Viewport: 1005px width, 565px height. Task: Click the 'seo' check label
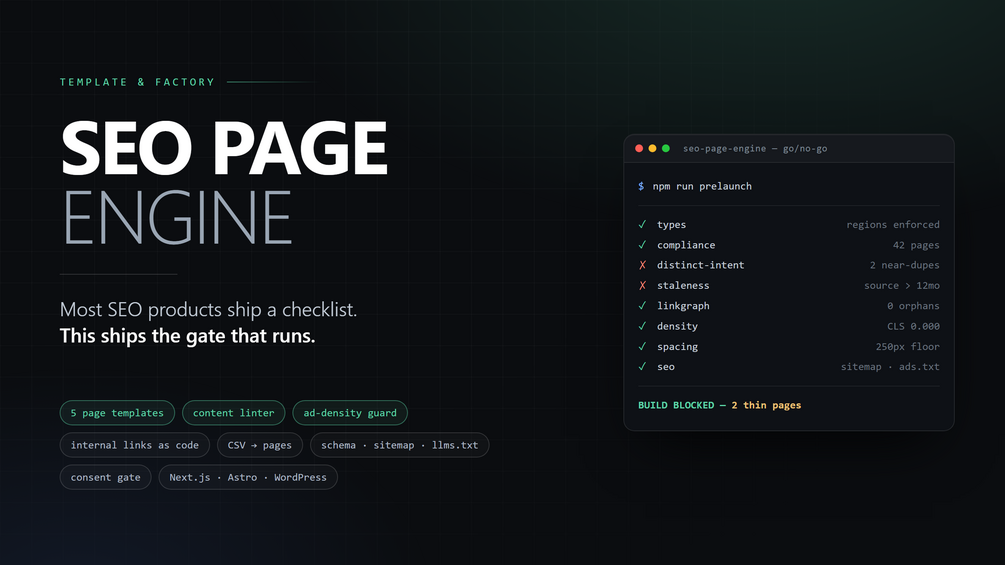[x=665, y=367]
